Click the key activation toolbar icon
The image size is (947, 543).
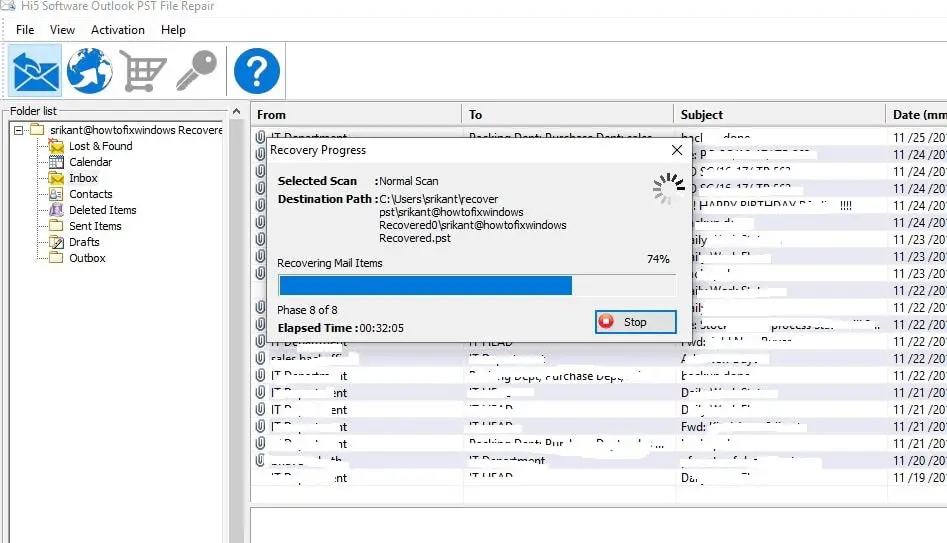click(196, 71)
